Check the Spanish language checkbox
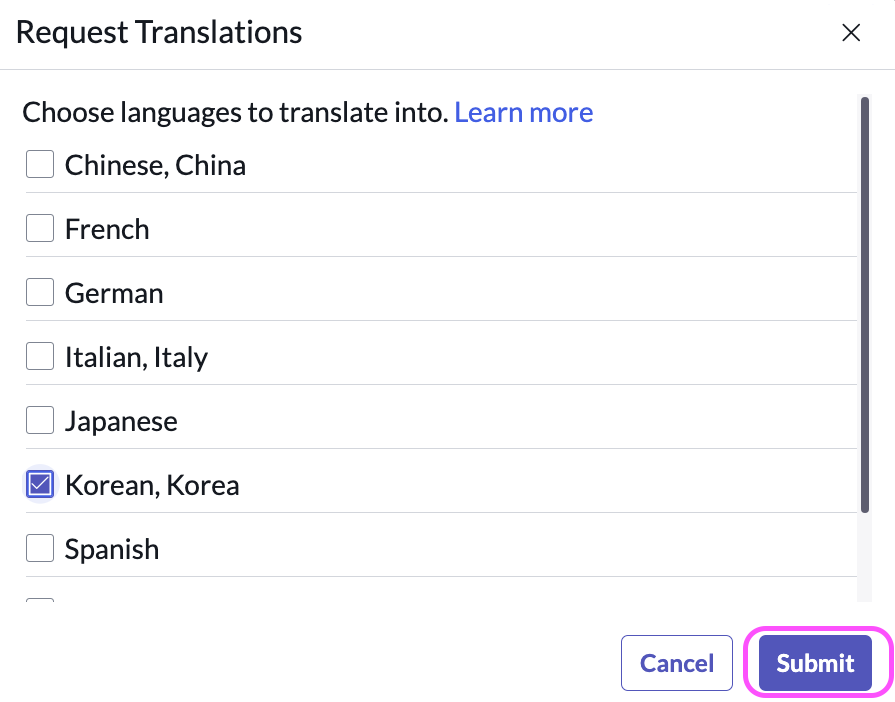 (x=39, y=547)
